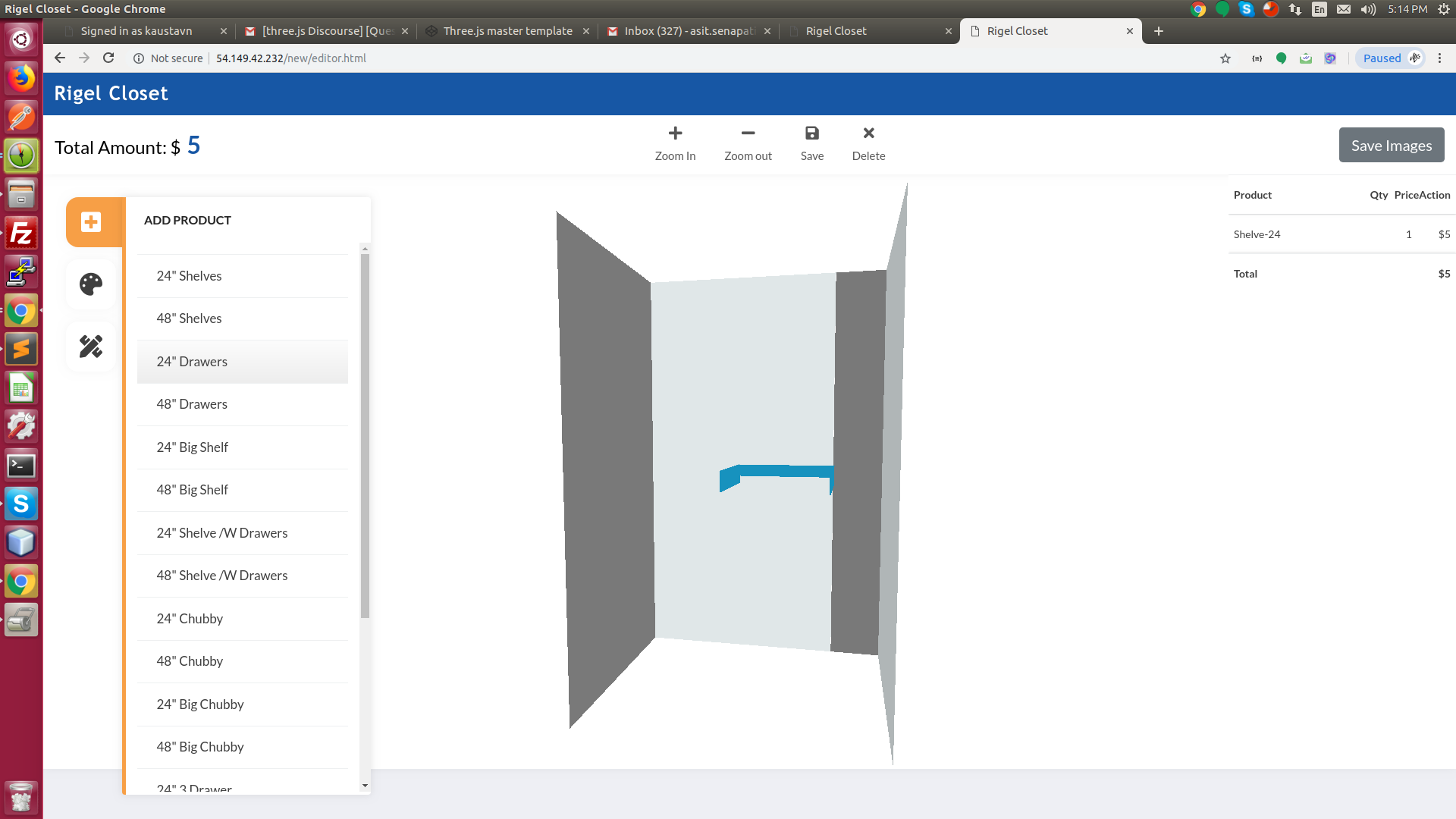Open the system sound volume indicator
The image size is (1456, 819).
pos(1368,9)
